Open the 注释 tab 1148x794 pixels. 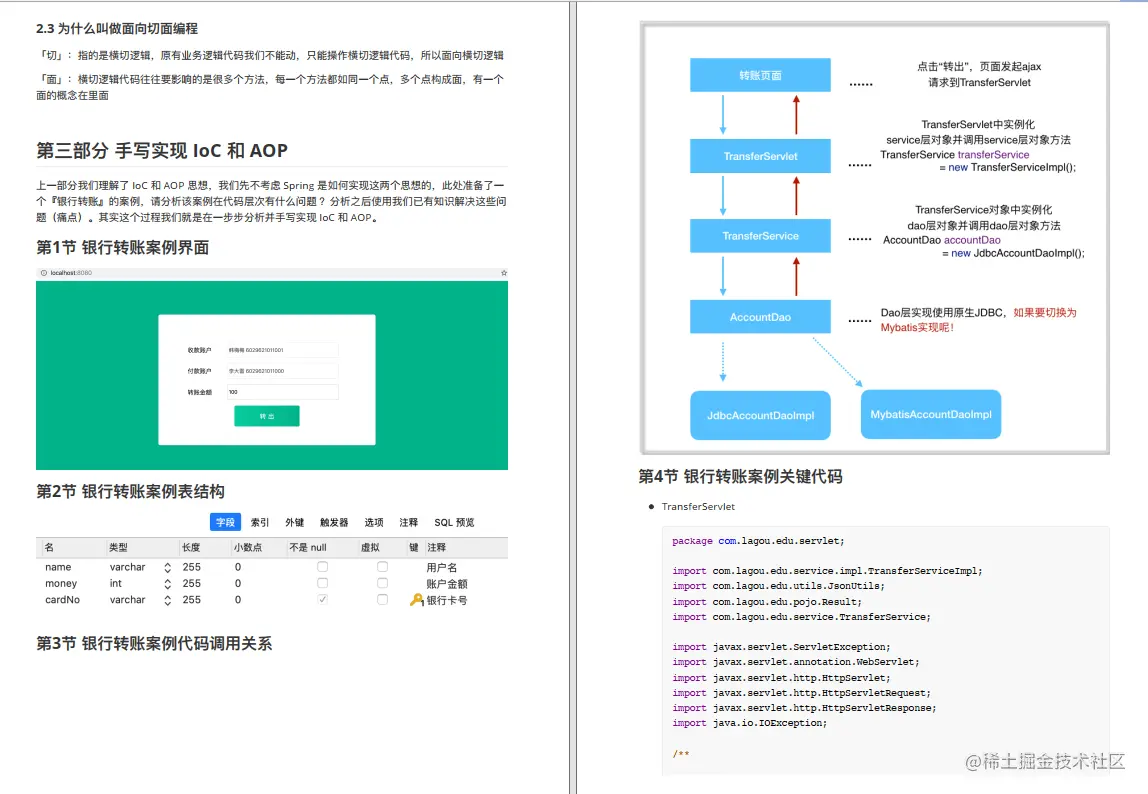(409, 522)
